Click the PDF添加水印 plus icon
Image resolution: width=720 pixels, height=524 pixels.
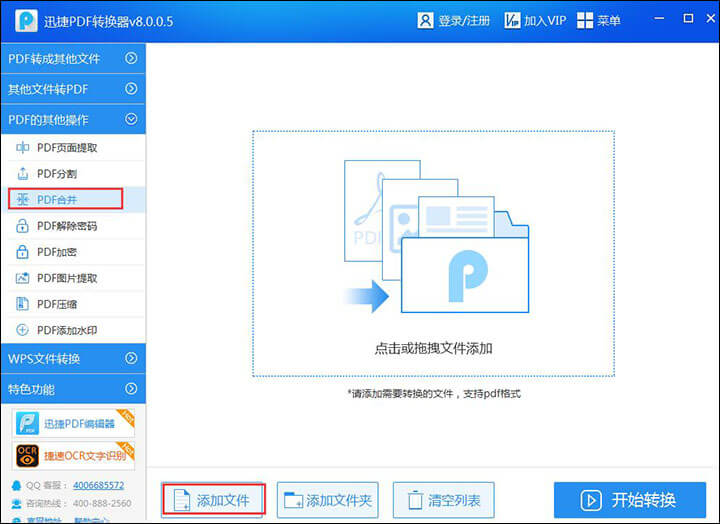(22, 330)
